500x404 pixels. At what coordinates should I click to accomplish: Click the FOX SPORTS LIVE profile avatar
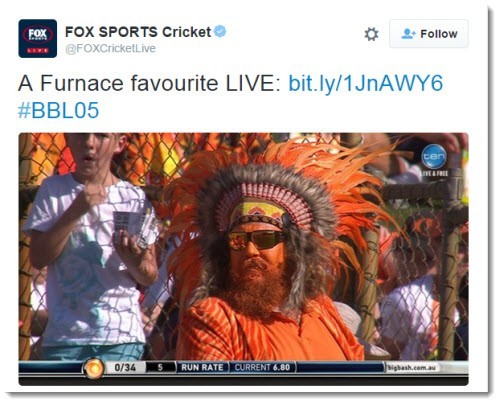(x=38, y=38)
